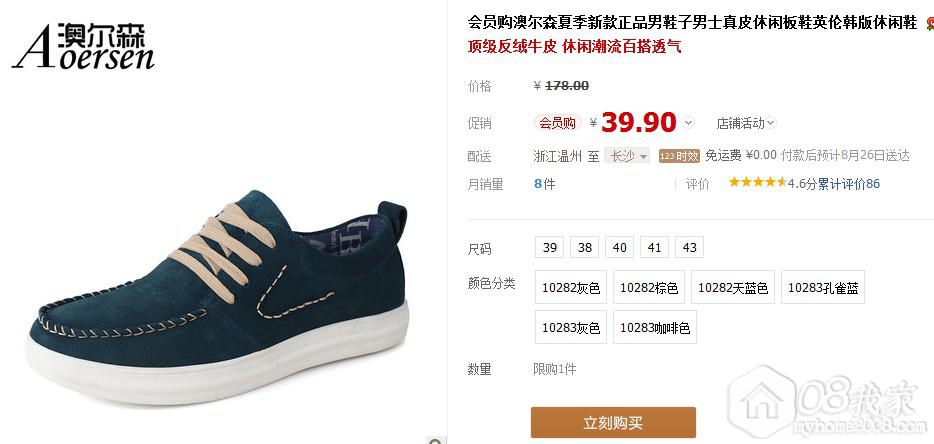
Task: Choose color option 10283咖啡色
Action: [655, 327]
